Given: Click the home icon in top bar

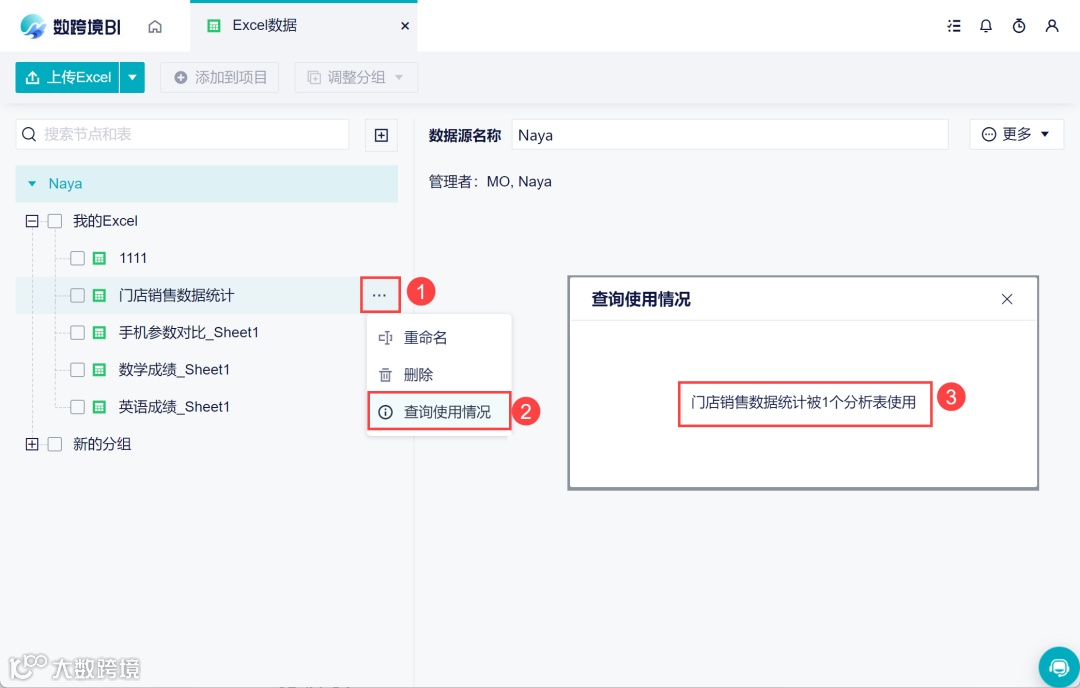Looking at the screenshot, I should coord(155,26).
